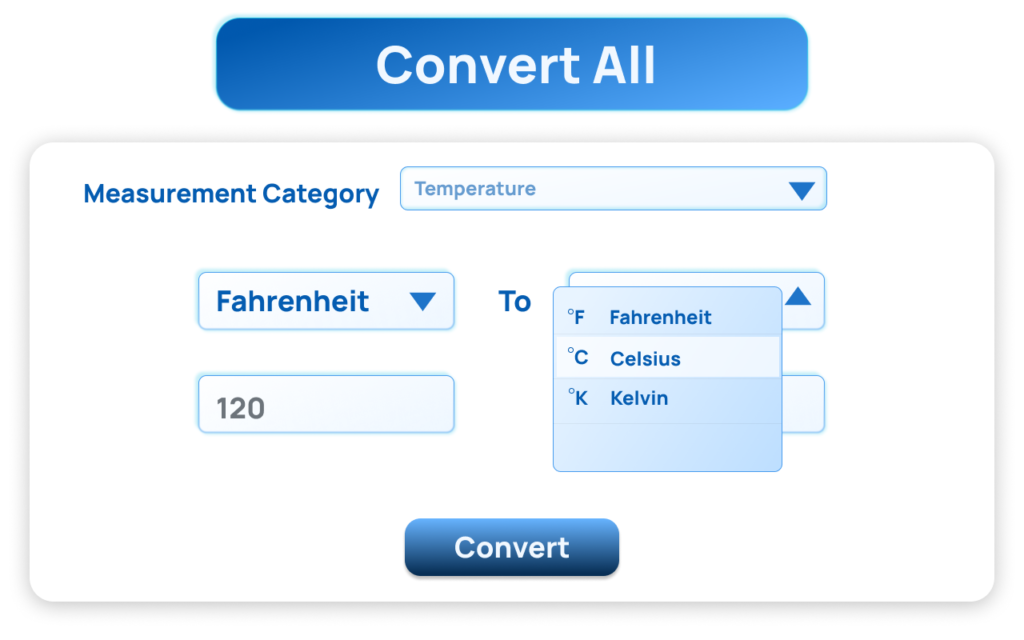Viewport: 1024px width, 640px height.
Task: Pick Kelvin from the open list
Action: (639, 398)
